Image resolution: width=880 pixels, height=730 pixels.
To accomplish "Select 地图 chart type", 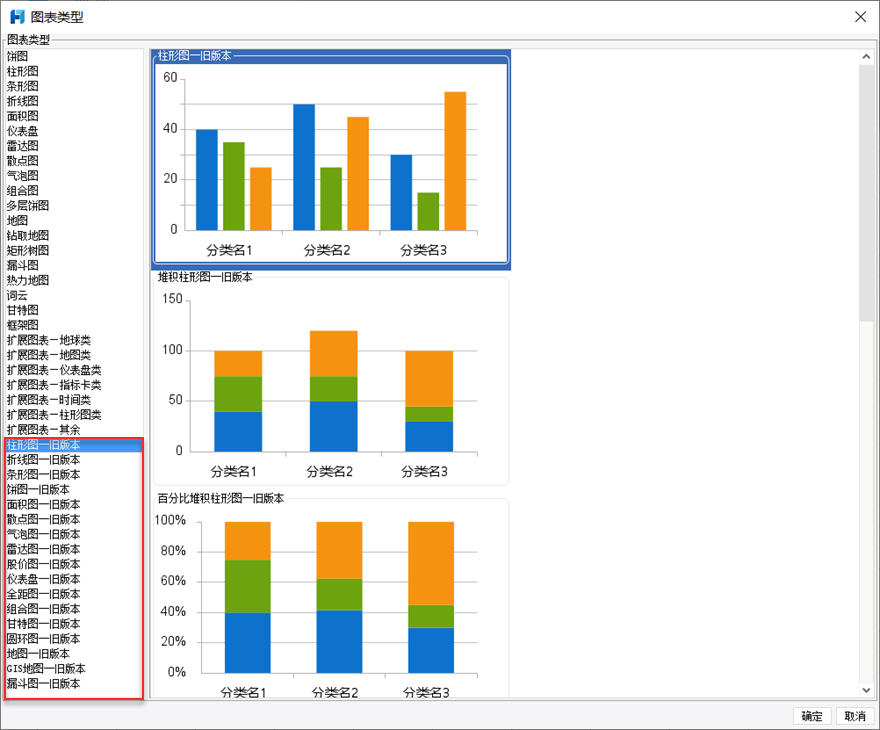I will [17, 221].
